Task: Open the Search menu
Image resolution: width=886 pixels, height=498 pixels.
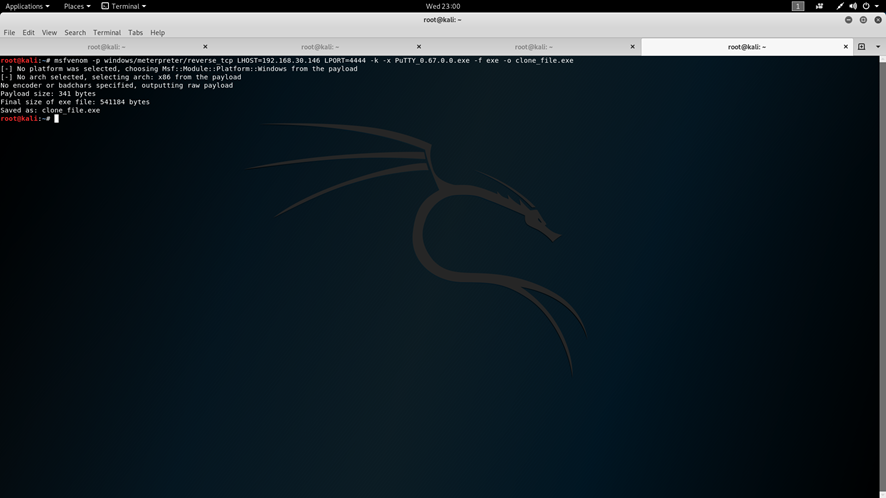Action: point(75,33)
